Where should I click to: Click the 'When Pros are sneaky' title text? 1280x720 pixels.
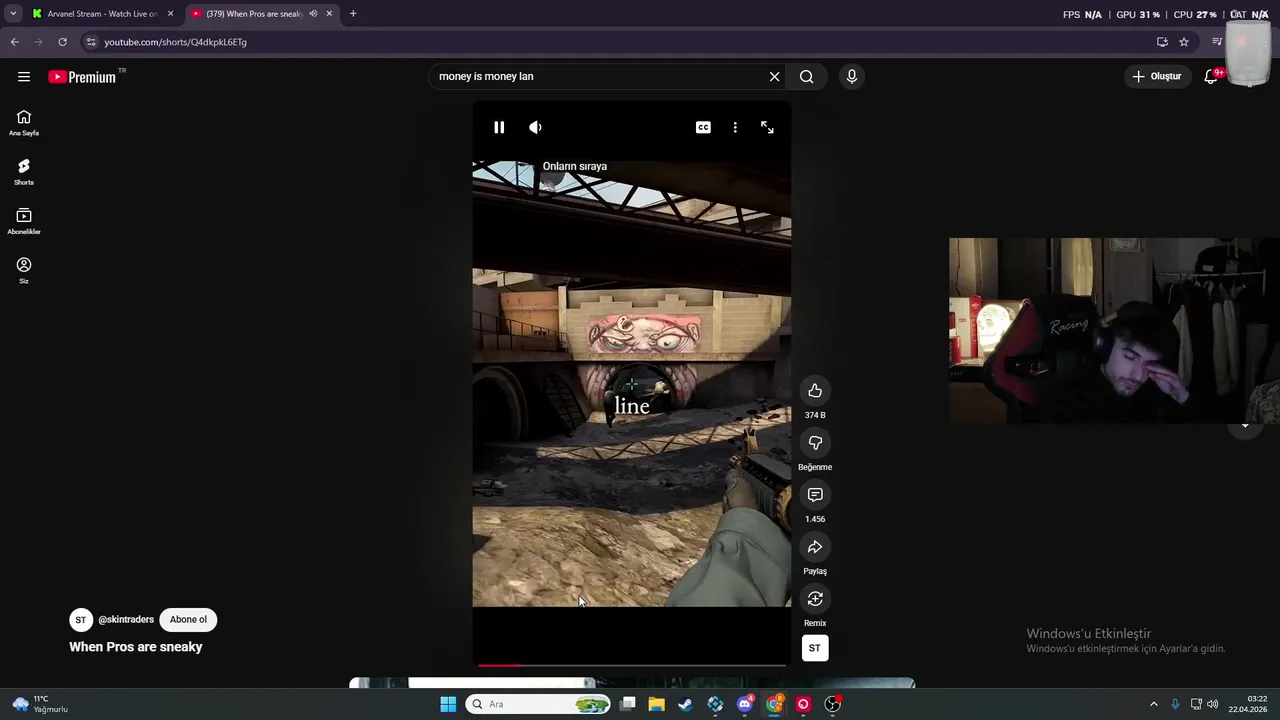coord(136,647)
